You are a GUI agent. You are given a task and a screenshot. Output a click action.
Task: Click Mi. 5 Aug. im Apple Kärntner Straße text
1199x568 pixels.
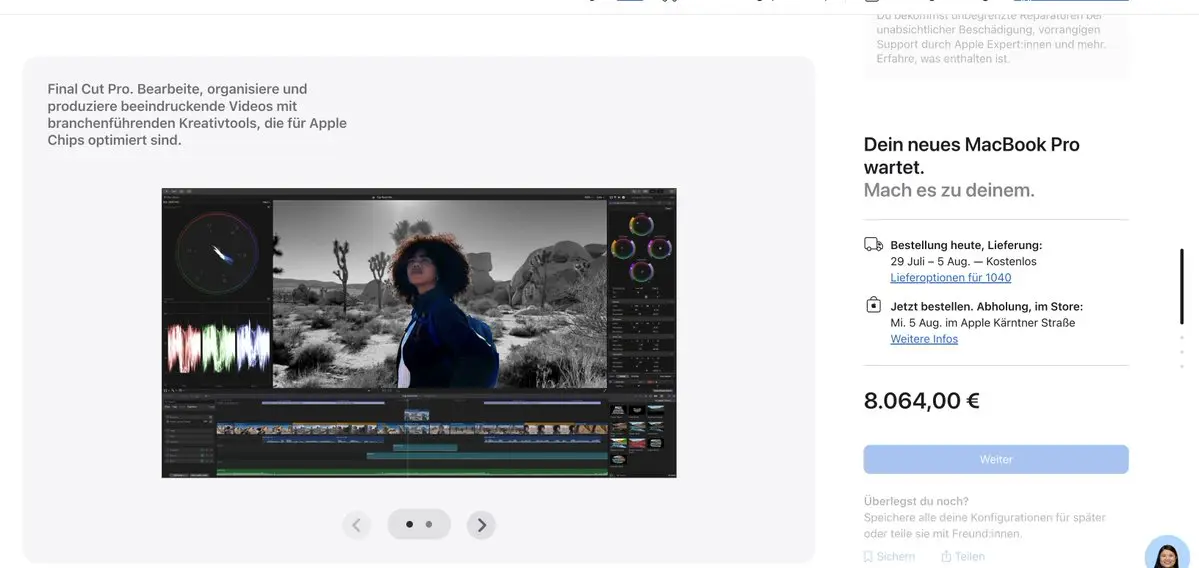pyautogui.click(x=983, y=323)
